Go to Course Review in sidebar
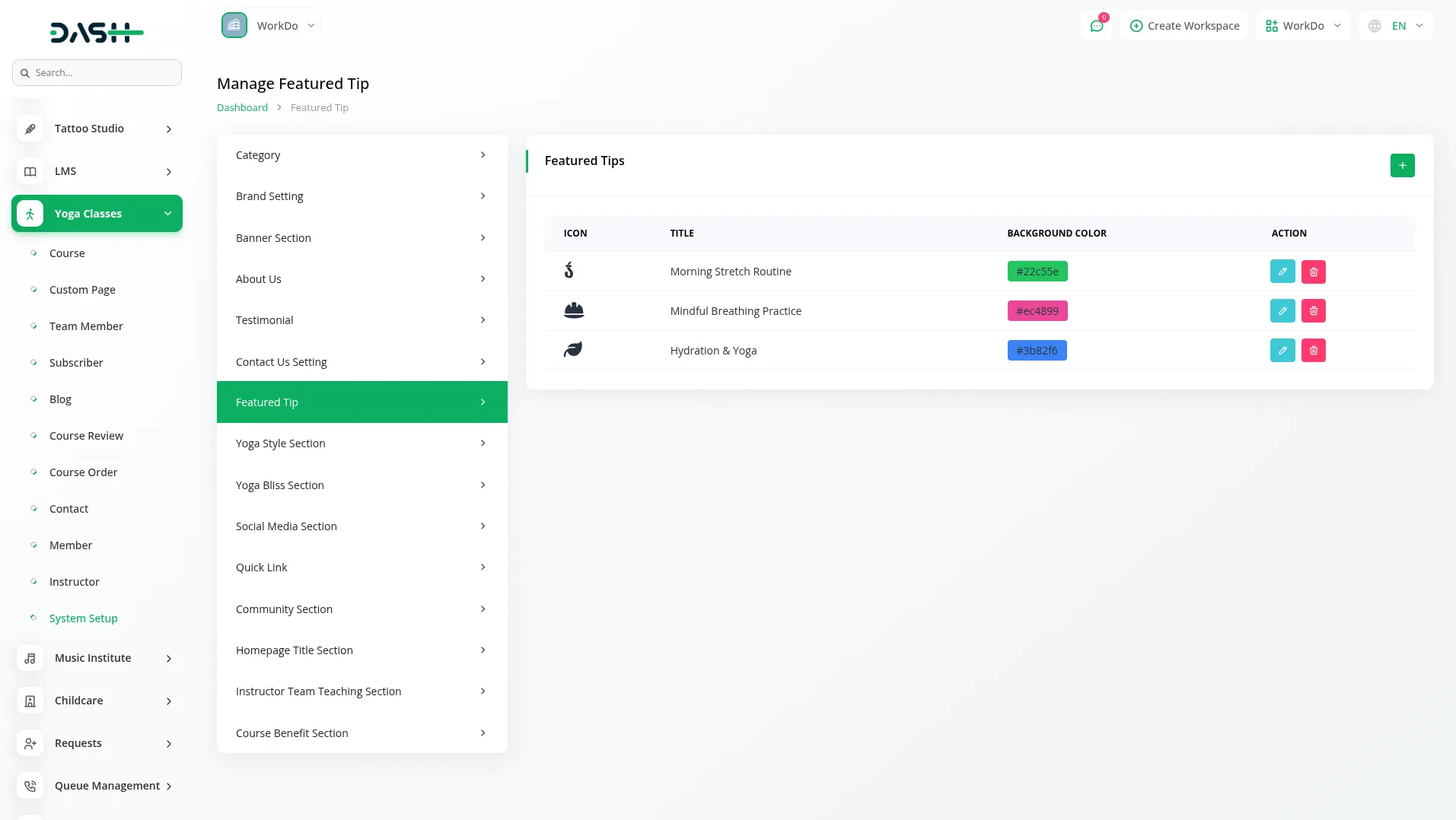The image size is (1456, 820). [x=86, y=436]
